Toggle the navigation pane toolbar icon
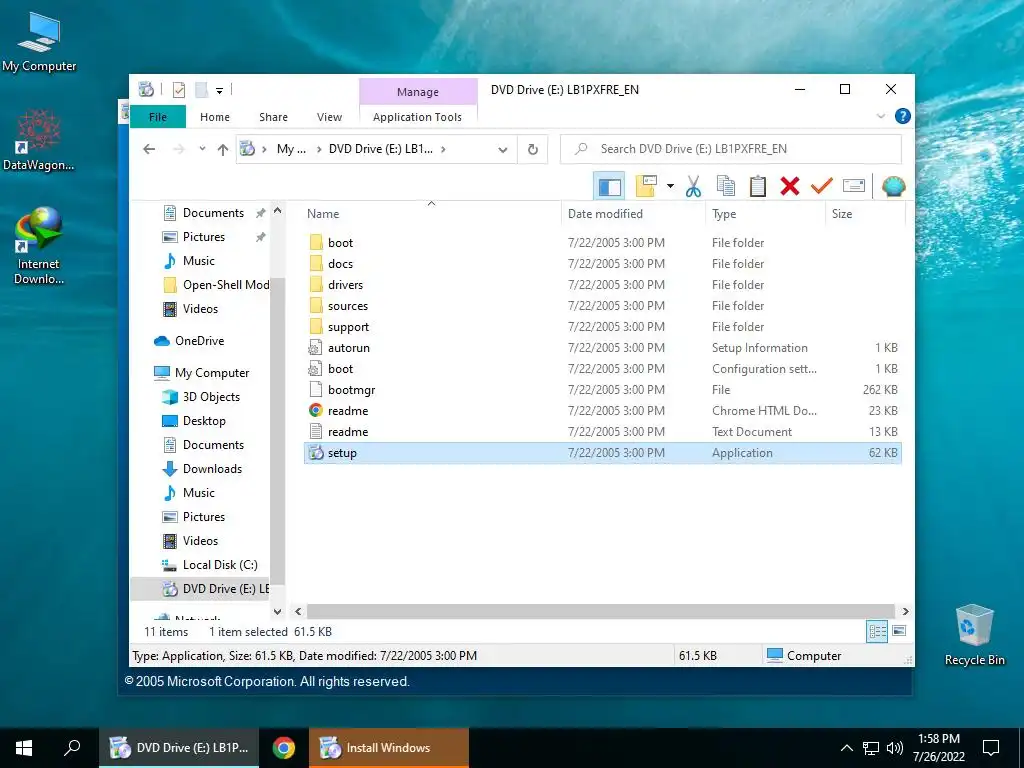 coord(609,187)
